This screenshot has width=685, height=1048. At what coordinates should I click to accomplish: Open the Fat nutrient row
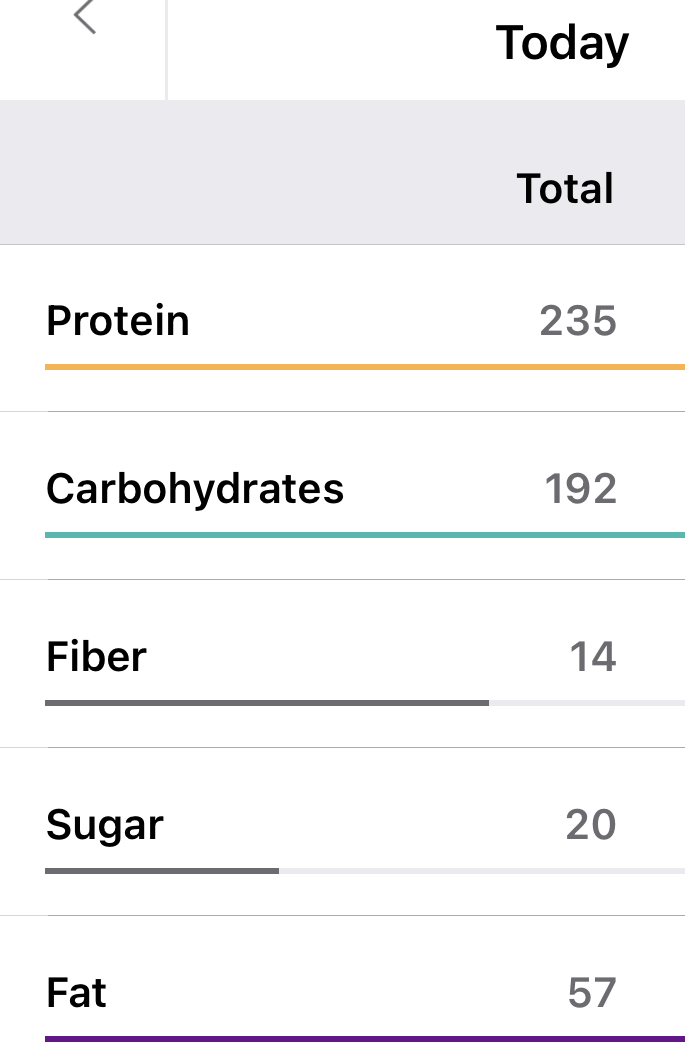[x=76, y=993]
